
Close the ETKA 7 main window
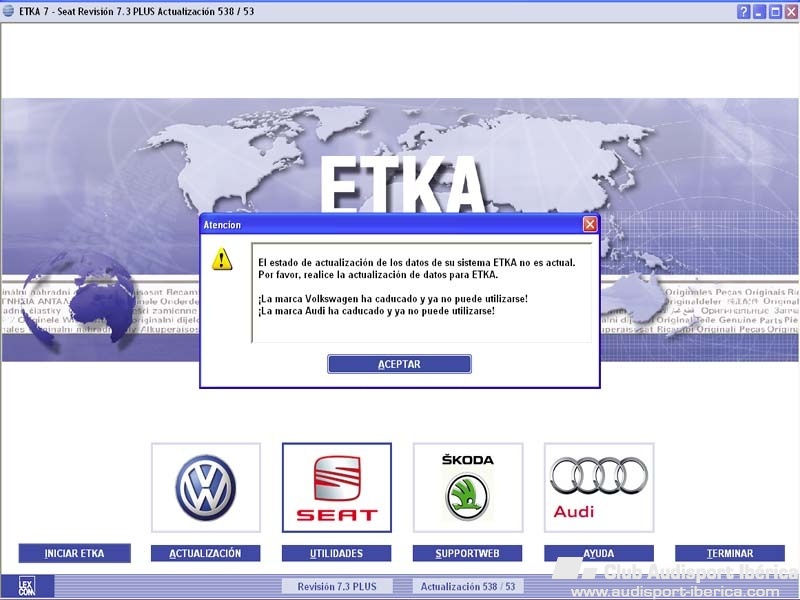coord(791,12)
